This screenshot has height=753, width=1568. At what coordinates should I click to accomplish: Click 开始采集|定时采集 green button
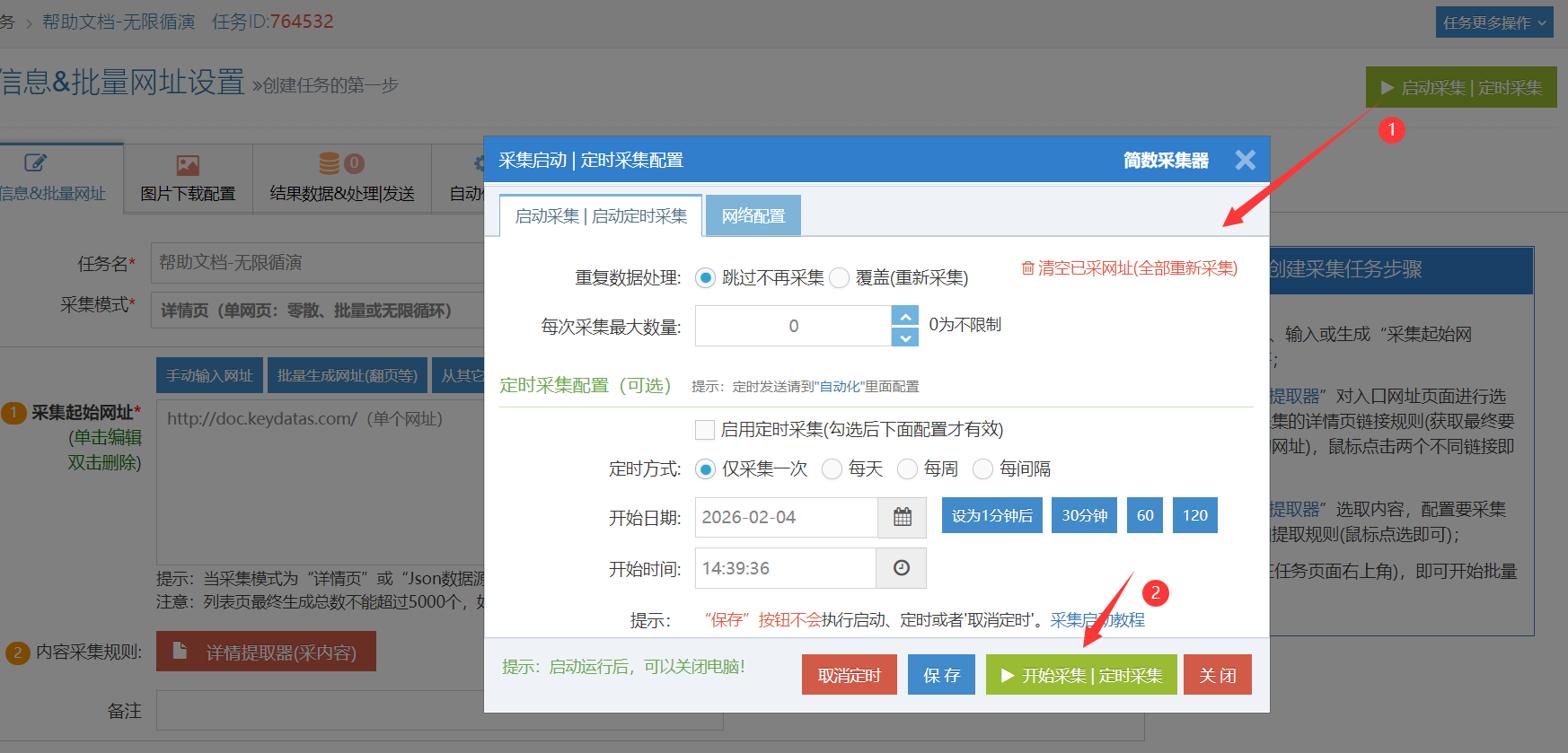1081,675
